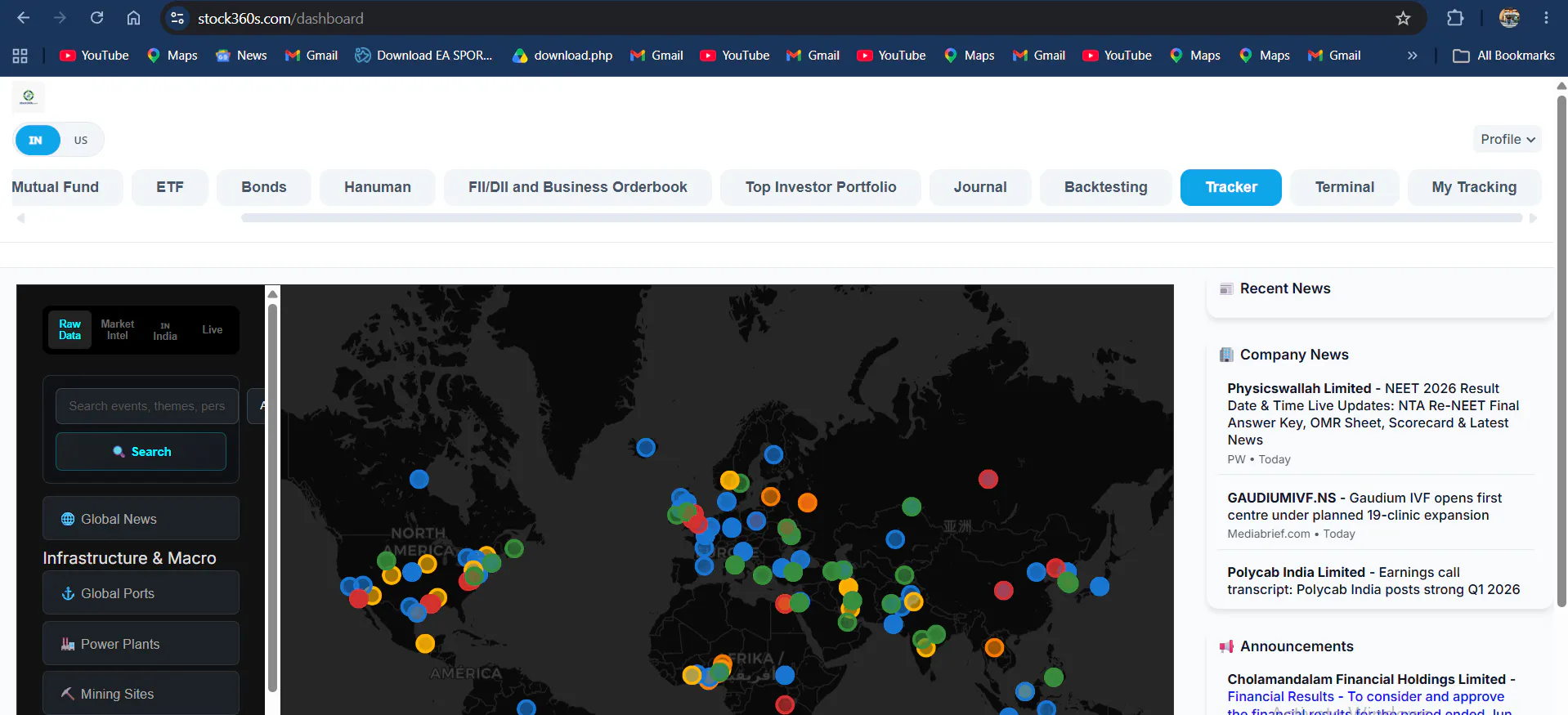
Task: Click the site info icon in address bar
Action: [x=177, y=18]
